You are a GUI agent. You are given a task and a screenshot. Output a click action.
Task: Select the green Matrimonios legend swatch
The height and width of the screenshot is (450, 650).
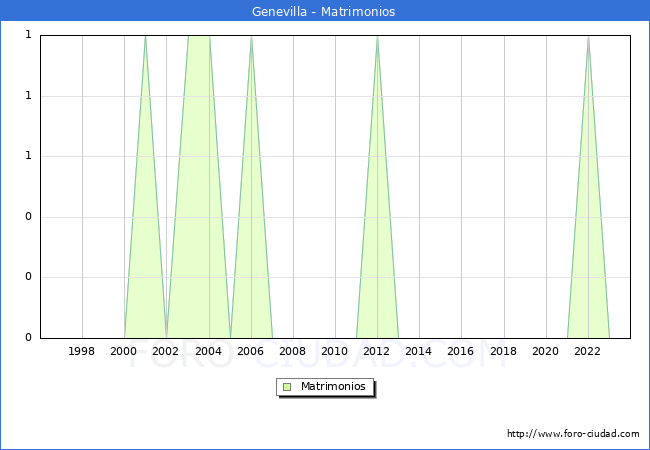287,387
